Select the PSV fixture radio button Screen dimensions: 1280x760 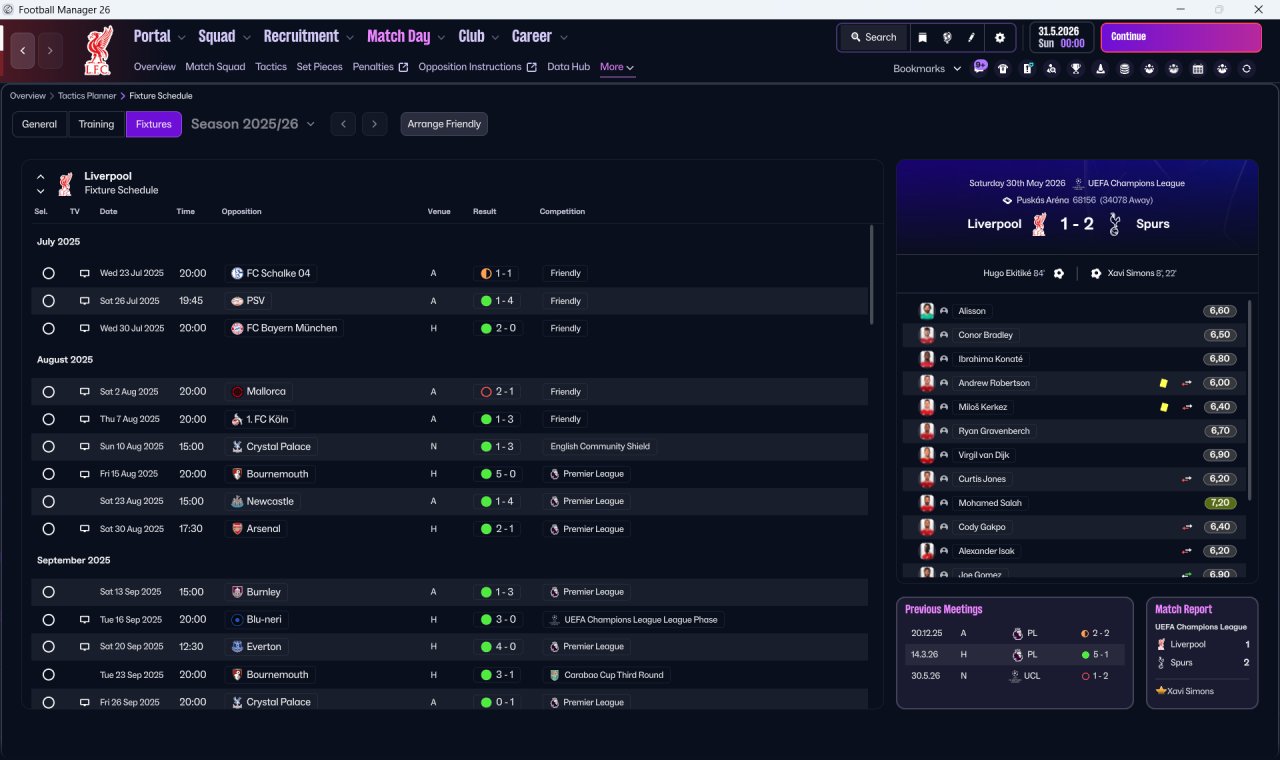pyautogui.click(x=48, y=301)
